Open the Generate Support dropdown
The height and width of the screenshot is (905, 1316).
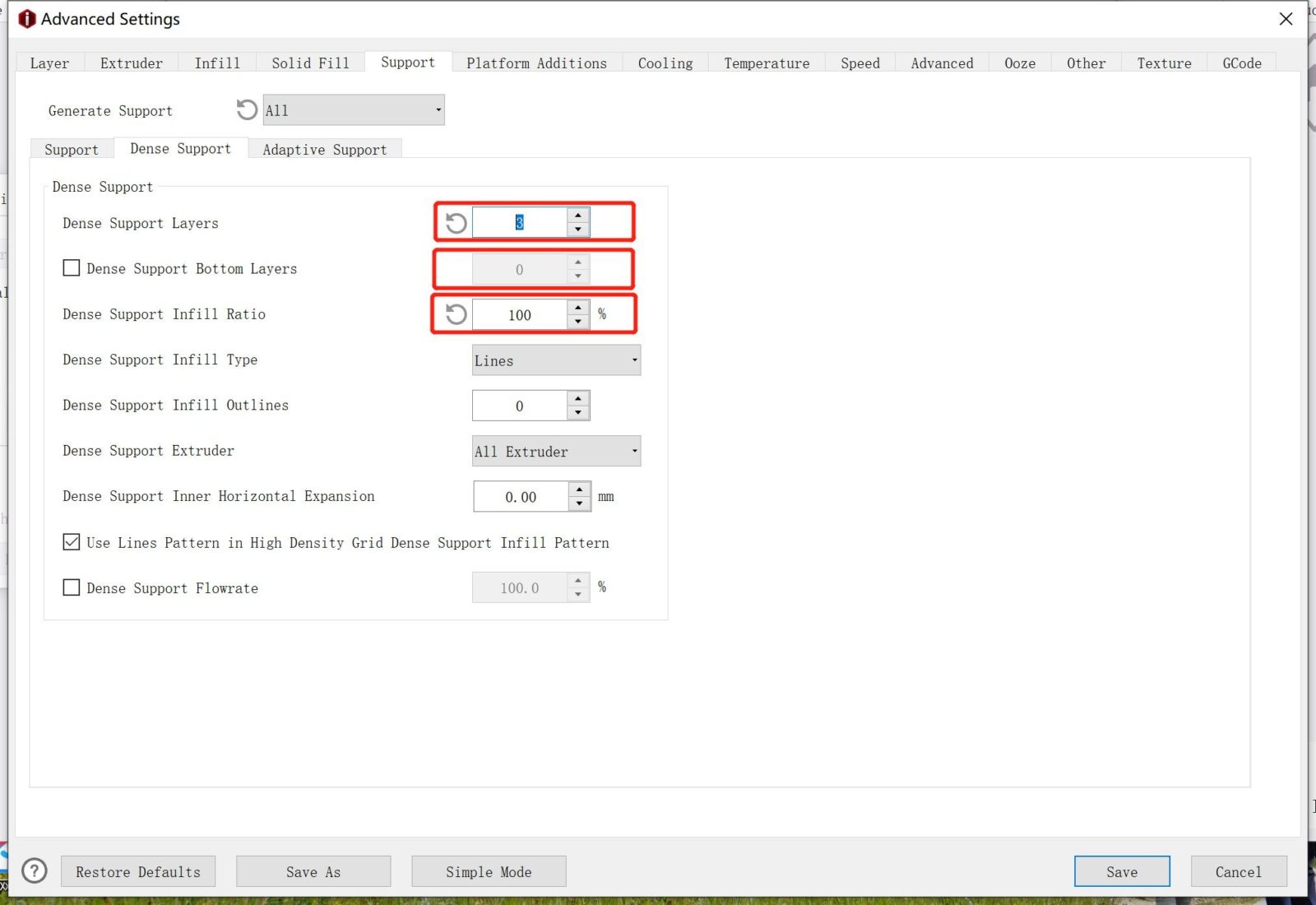pos(354,110)
